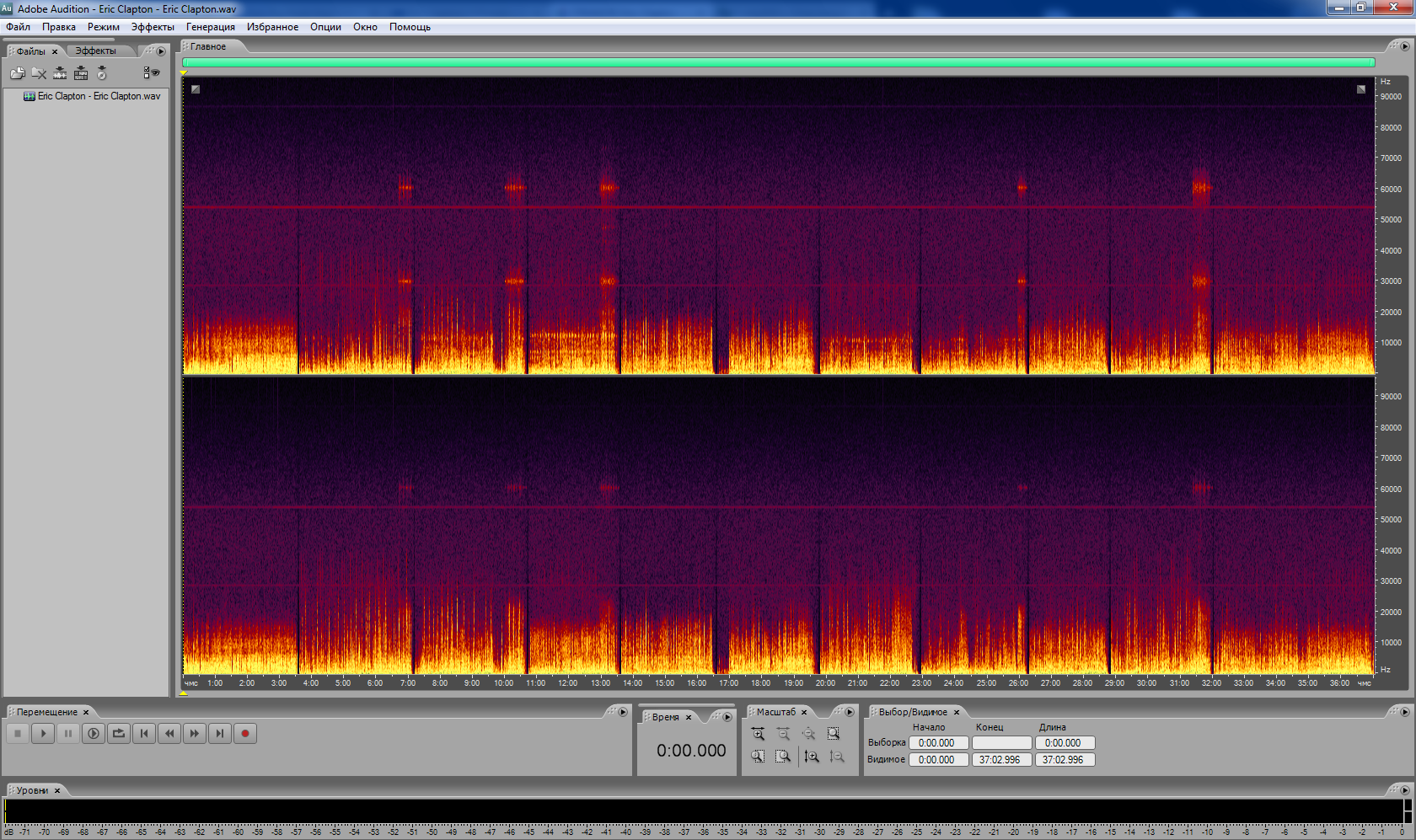
Task: Open the Генерация menu
Action: 211,27
